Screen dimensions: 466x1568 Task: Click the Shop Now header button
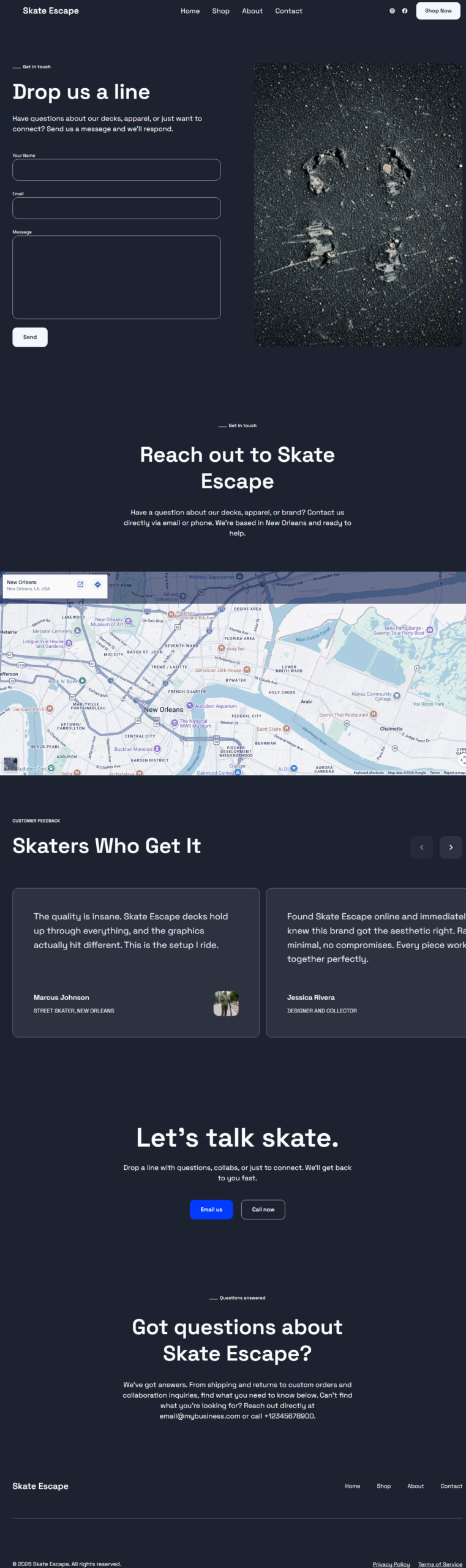[438, 11]
